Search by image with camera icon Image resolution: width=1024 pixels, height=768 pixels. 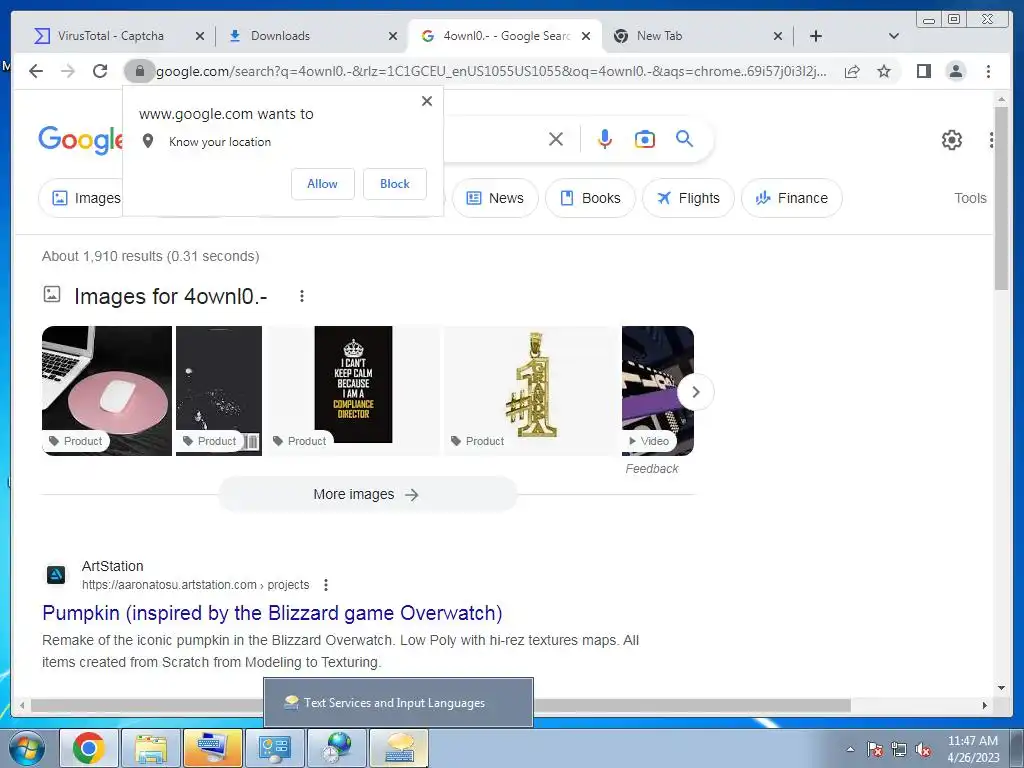click(645, 139)
